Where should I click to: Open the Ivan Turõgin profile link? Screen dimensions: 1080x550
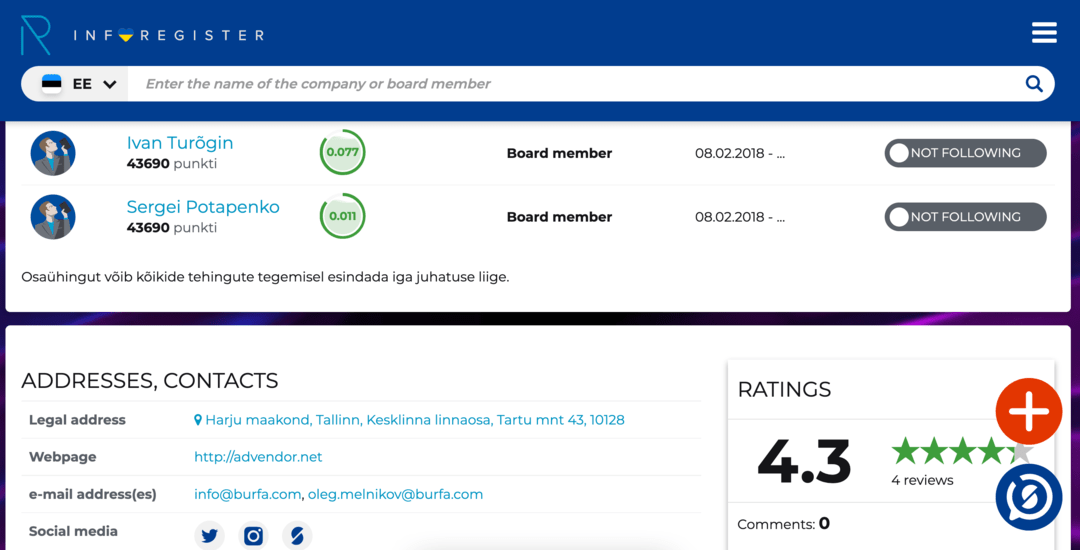click(180, 143)
